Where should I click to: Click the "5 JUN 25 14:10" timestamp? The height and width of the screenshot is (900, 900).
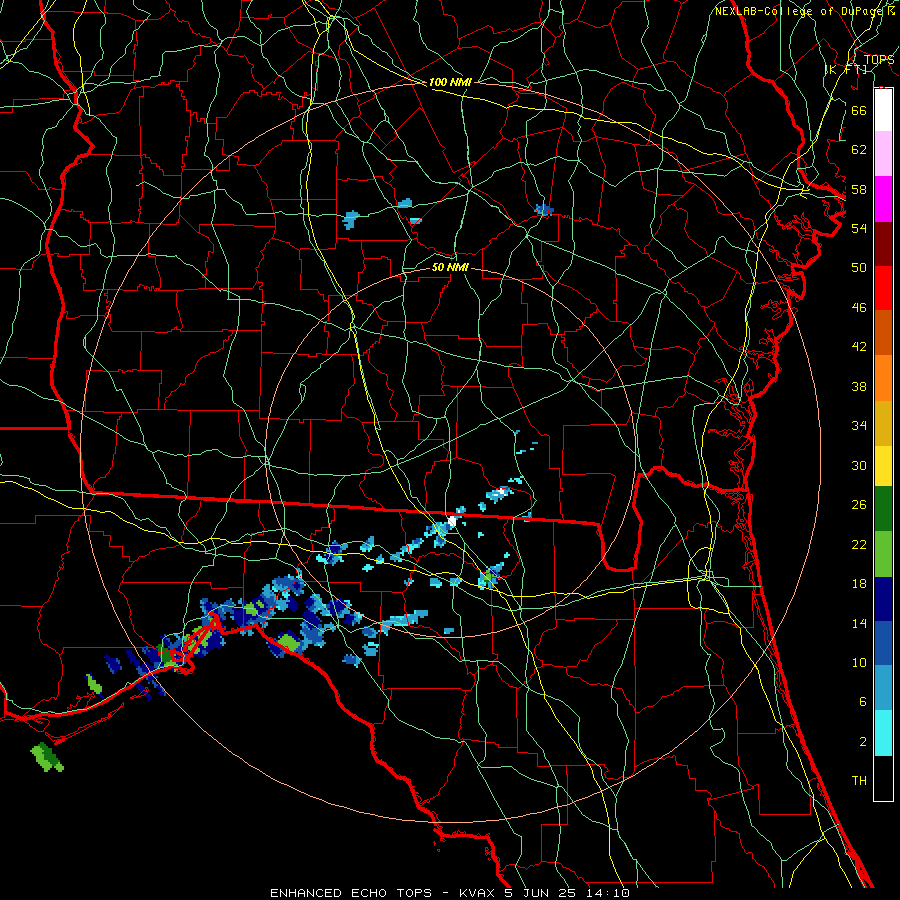pos(567,893)
